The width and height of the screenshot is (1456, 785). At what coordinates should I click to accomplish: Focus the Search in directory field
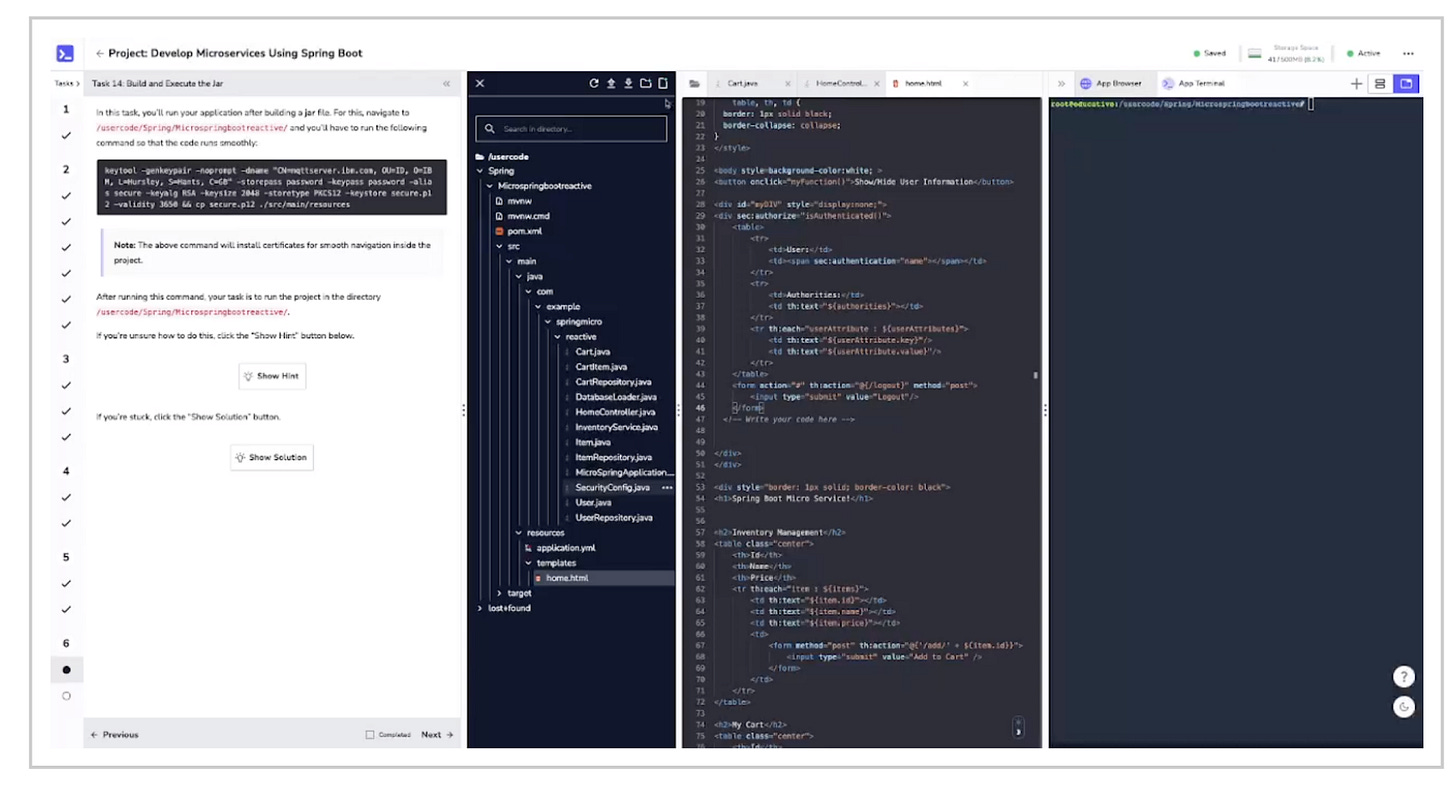(x=571, y=129)
